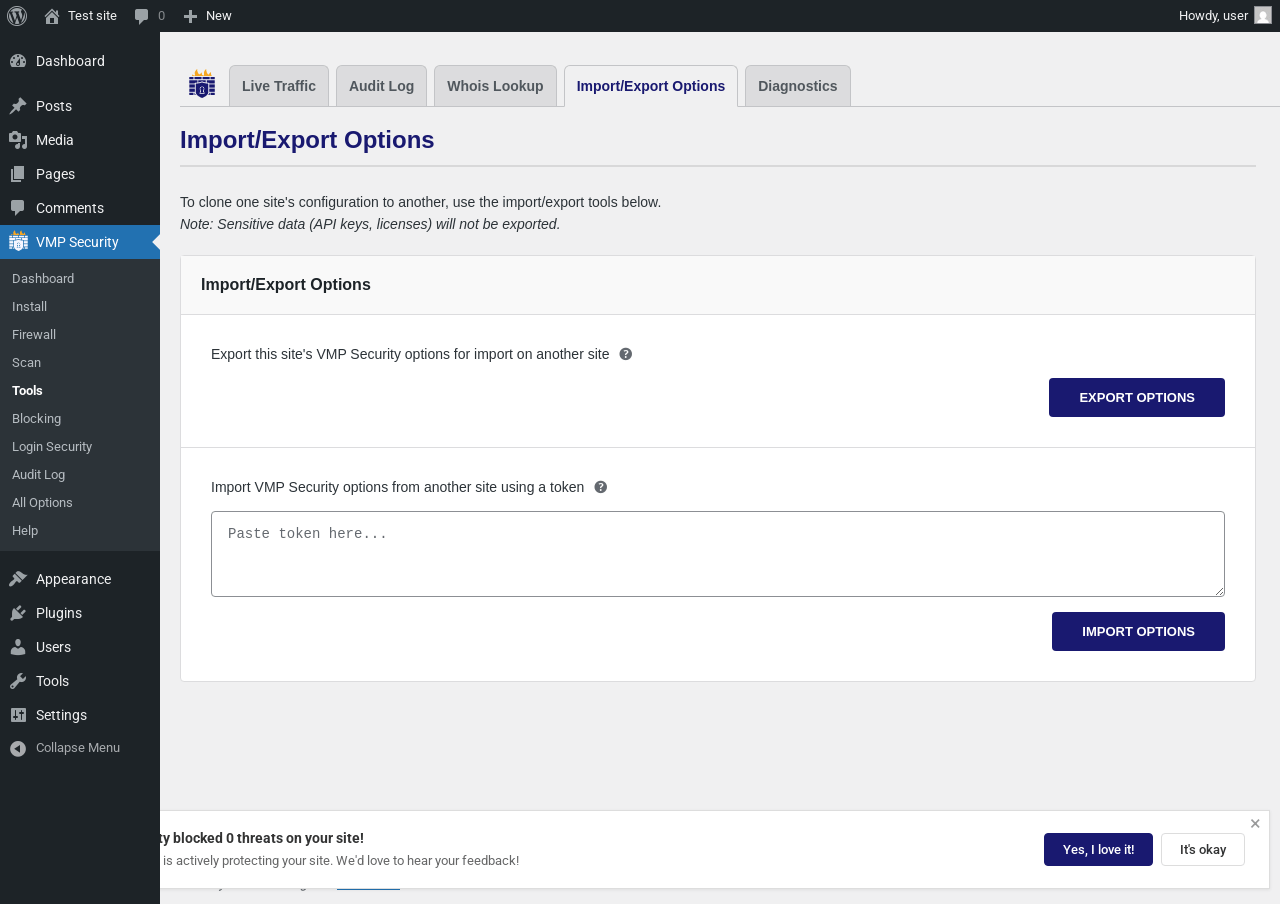Viewport: 1280px width, 904px height.
Task: Select VMP Security in the sidebar
Action: pos(80,242)
